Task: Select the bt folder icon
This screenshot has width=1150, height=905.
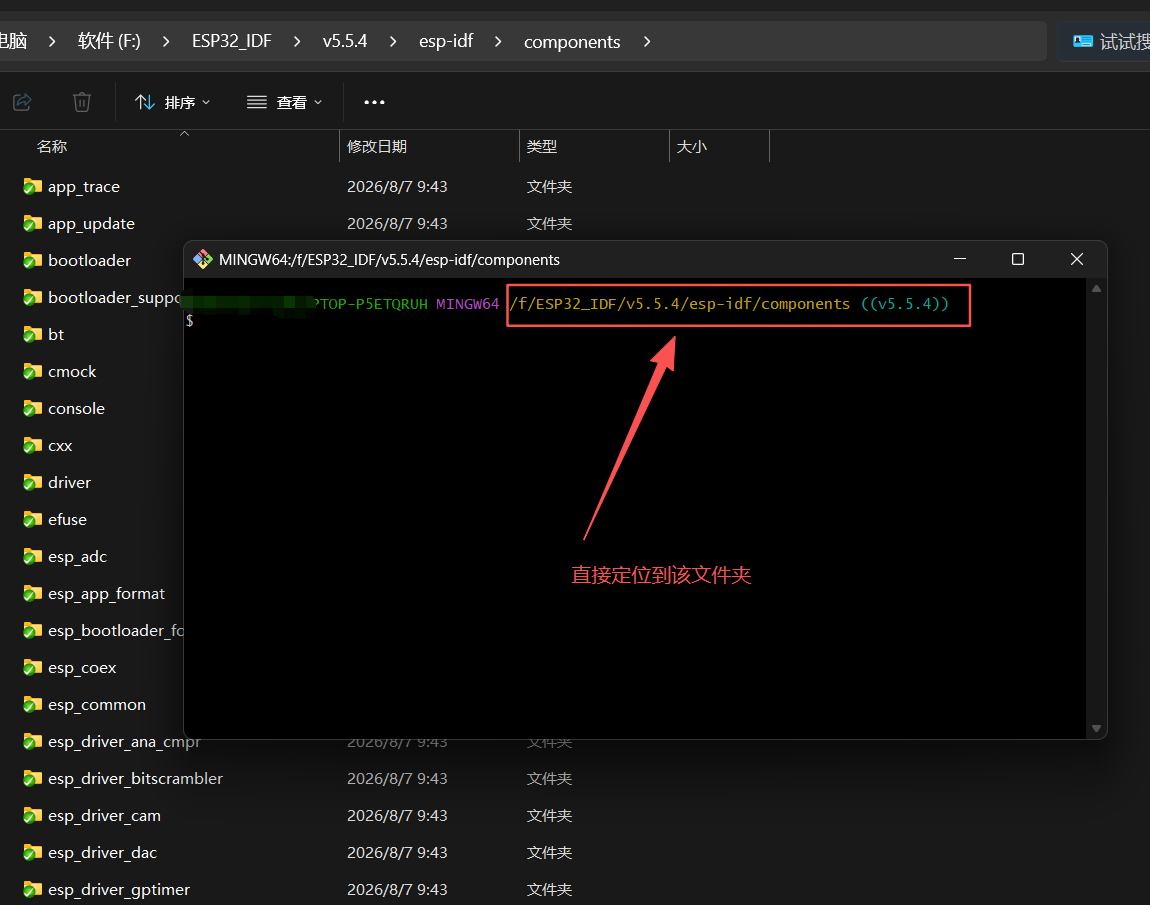Action: (32, 334)
